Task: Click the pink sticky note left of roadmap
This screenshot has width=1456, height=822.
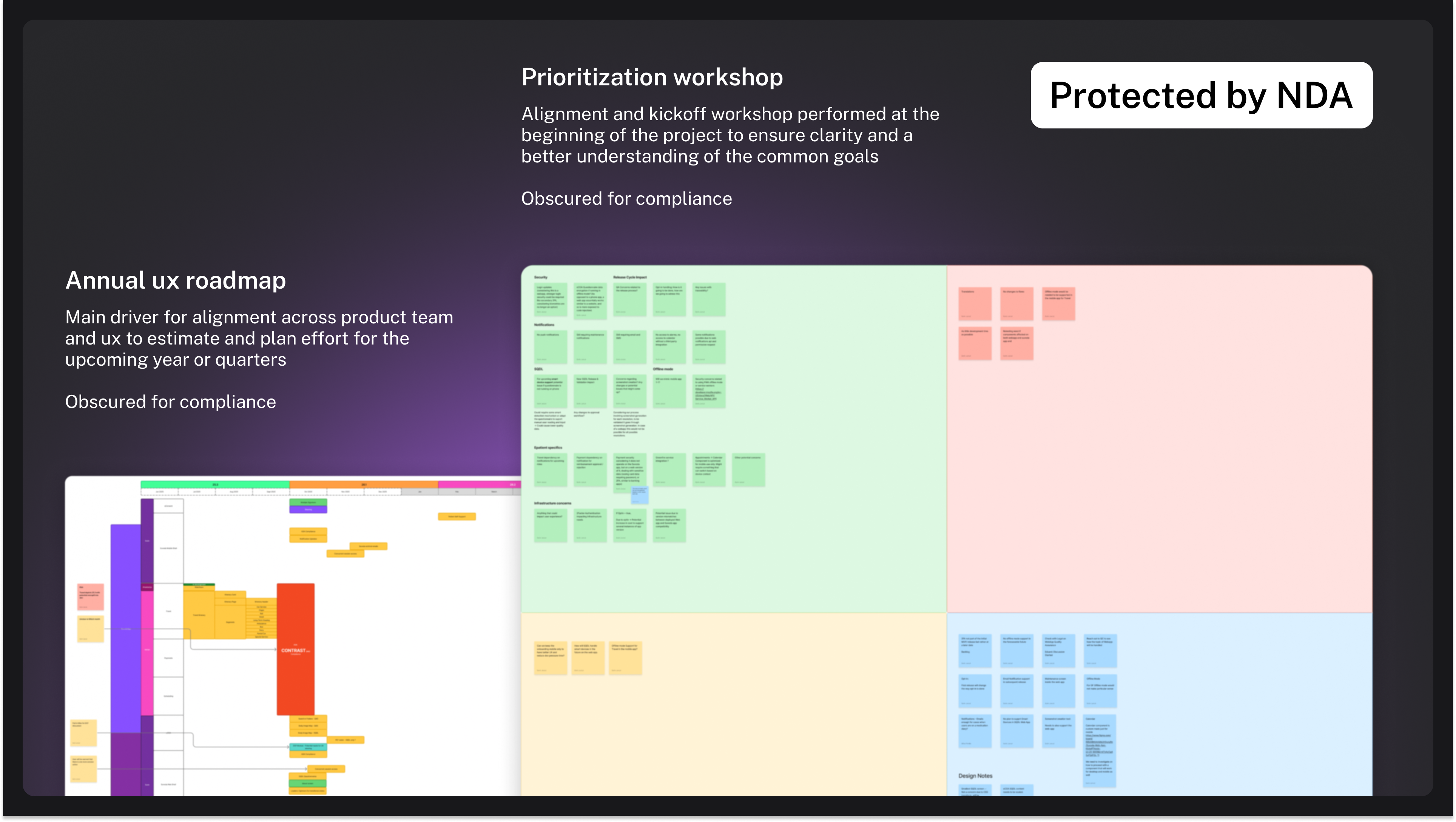Action: pyautogui.click(x=91, y=597)
